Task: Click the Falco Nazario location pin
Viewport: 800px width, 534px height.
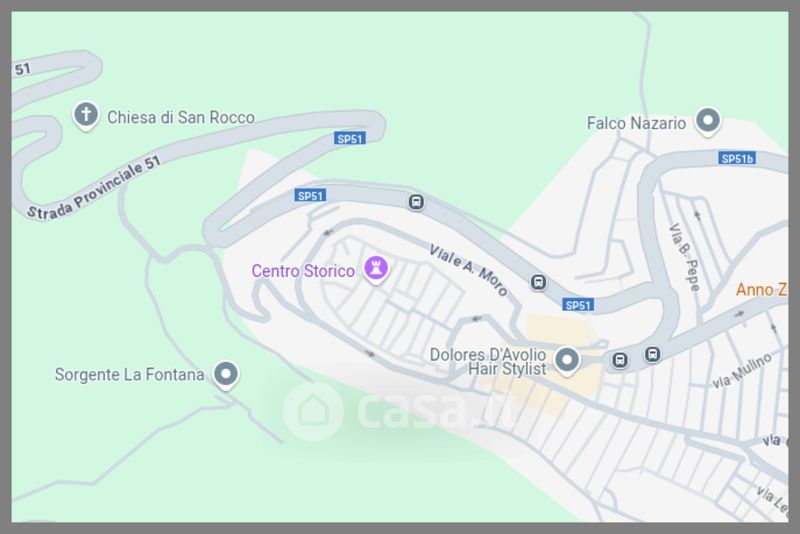Action: pyautogui.click(x=708, y=121)
